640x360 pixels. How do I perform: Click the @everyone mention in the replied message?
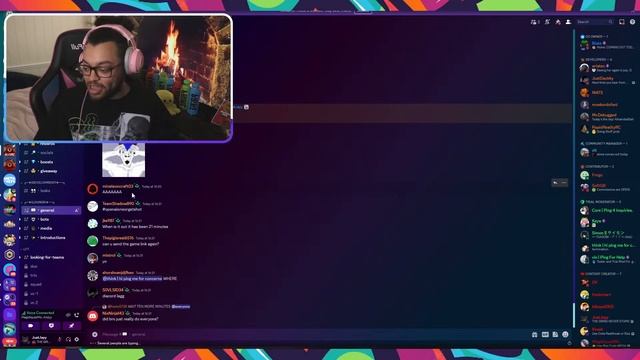[x=180, y=307]
